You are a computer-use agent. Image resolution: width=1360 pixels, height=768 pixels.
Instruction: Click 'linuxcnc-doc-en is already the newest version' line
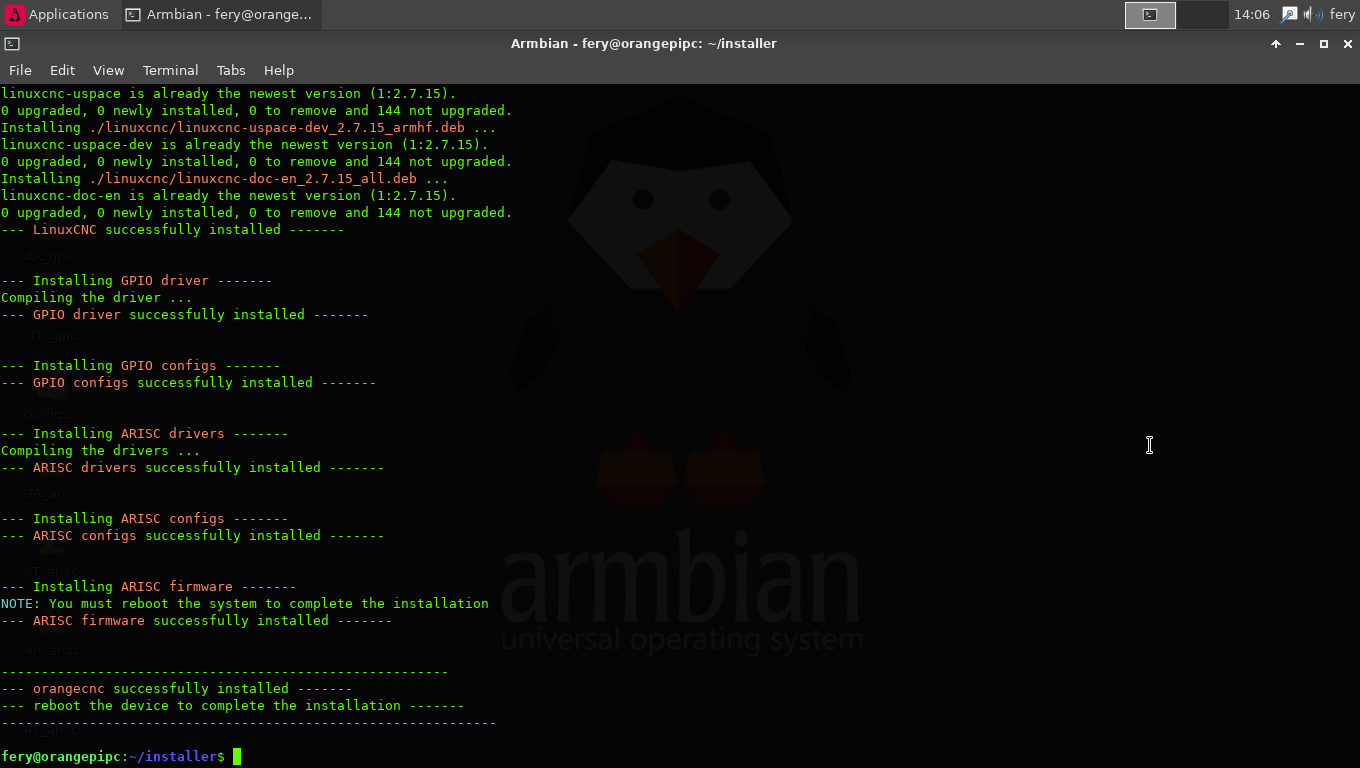229,196
